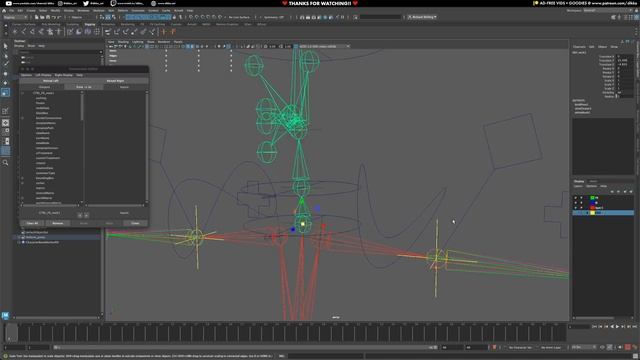
Task: Toggle visibility V on the top display layer
Action: (x=576, y=198)
